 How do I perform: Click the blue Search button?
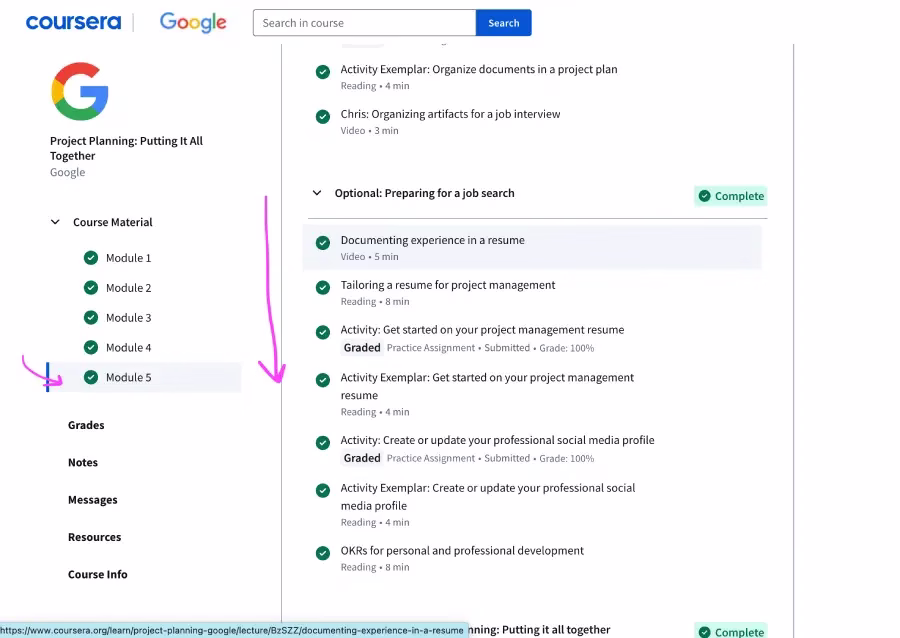pos(503,23)
